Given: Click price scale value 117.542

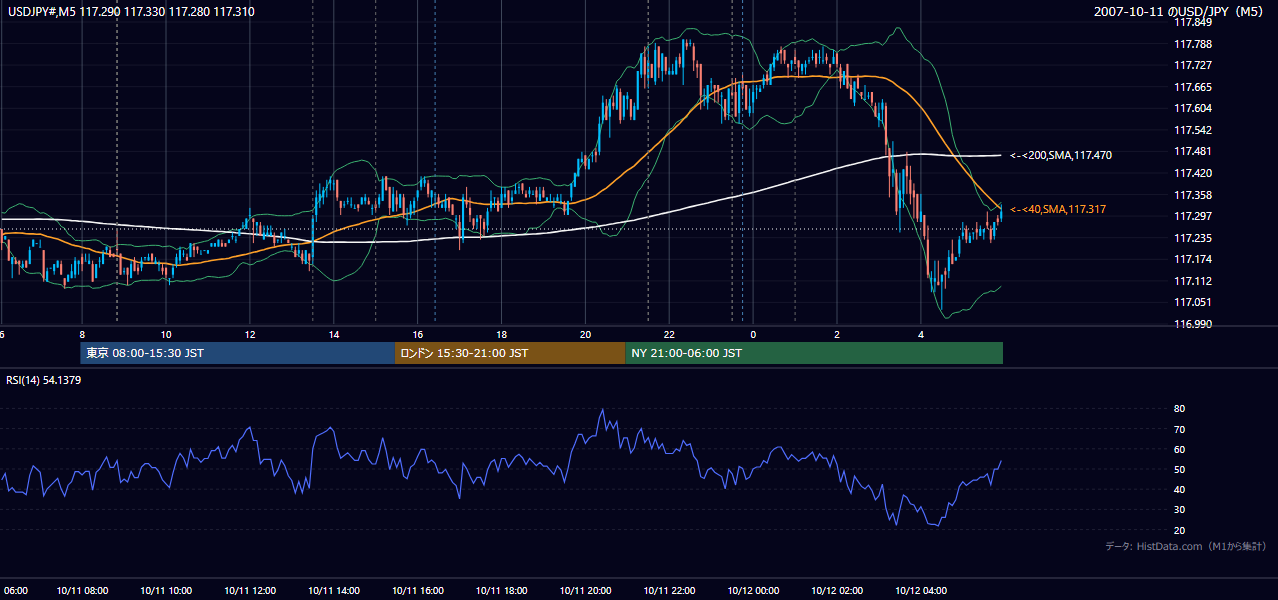Looking at the screenshot, I should click(x=1191, y=130).
